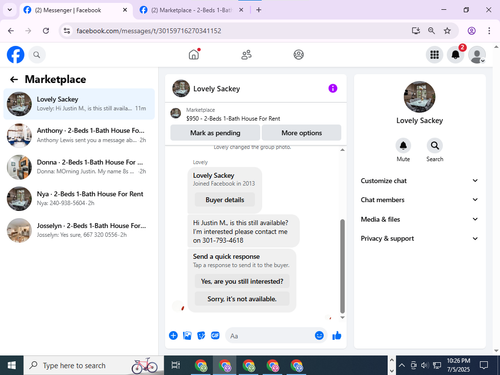
Task: Open Windows Task View icon
Action: [175, 365]
